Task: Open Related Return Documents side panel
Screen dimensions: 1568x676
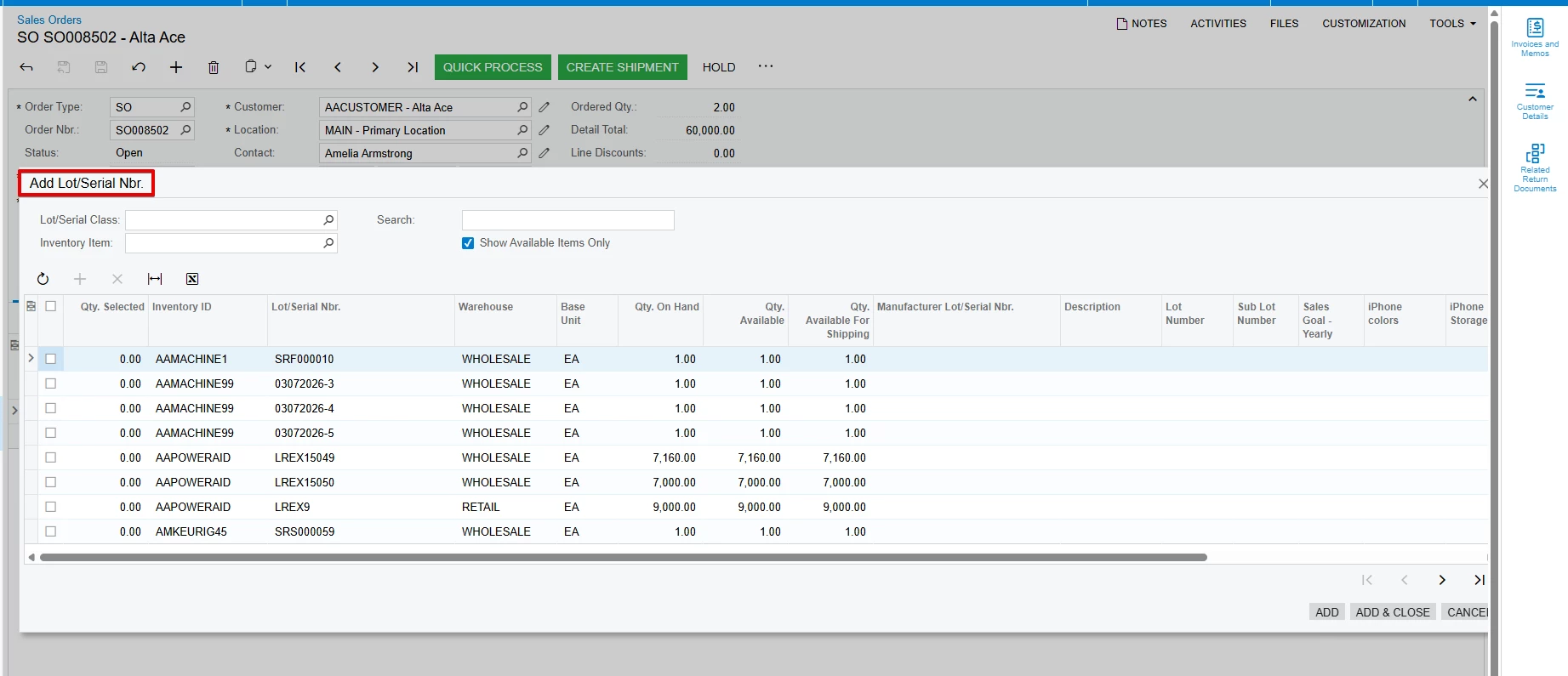Action: [1535, 168]
